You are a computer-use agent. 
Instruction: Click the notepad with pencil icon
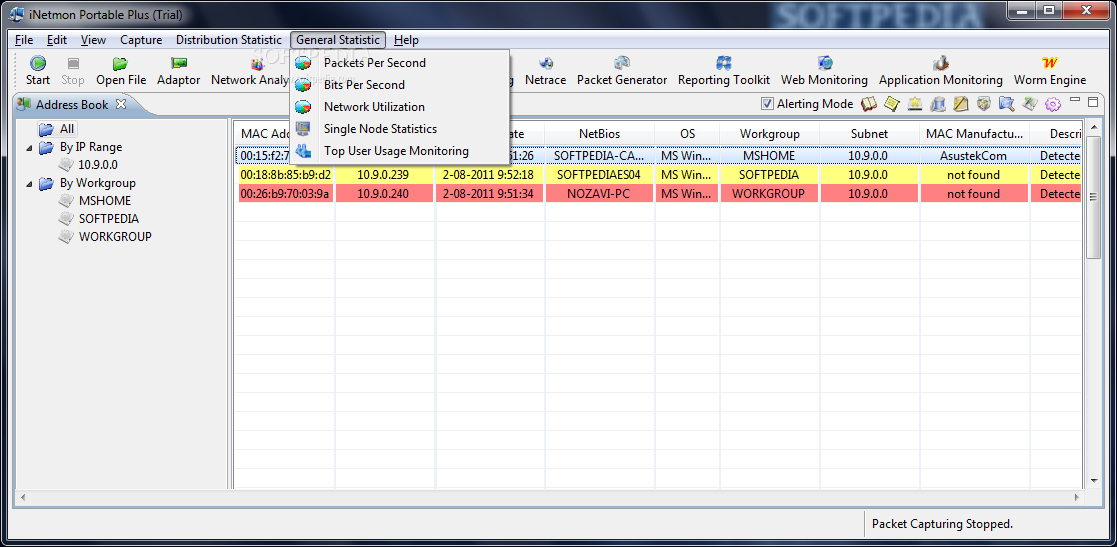pos(961,104)
